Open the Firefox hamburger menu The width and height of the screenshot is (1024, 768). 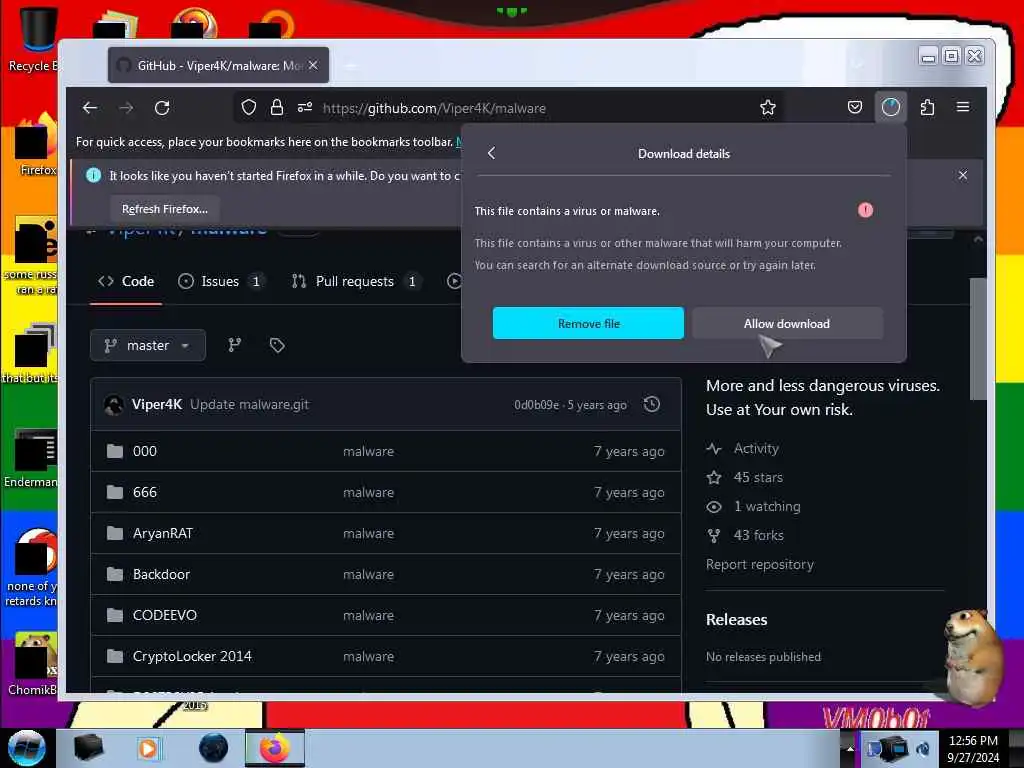coord(963,107)
